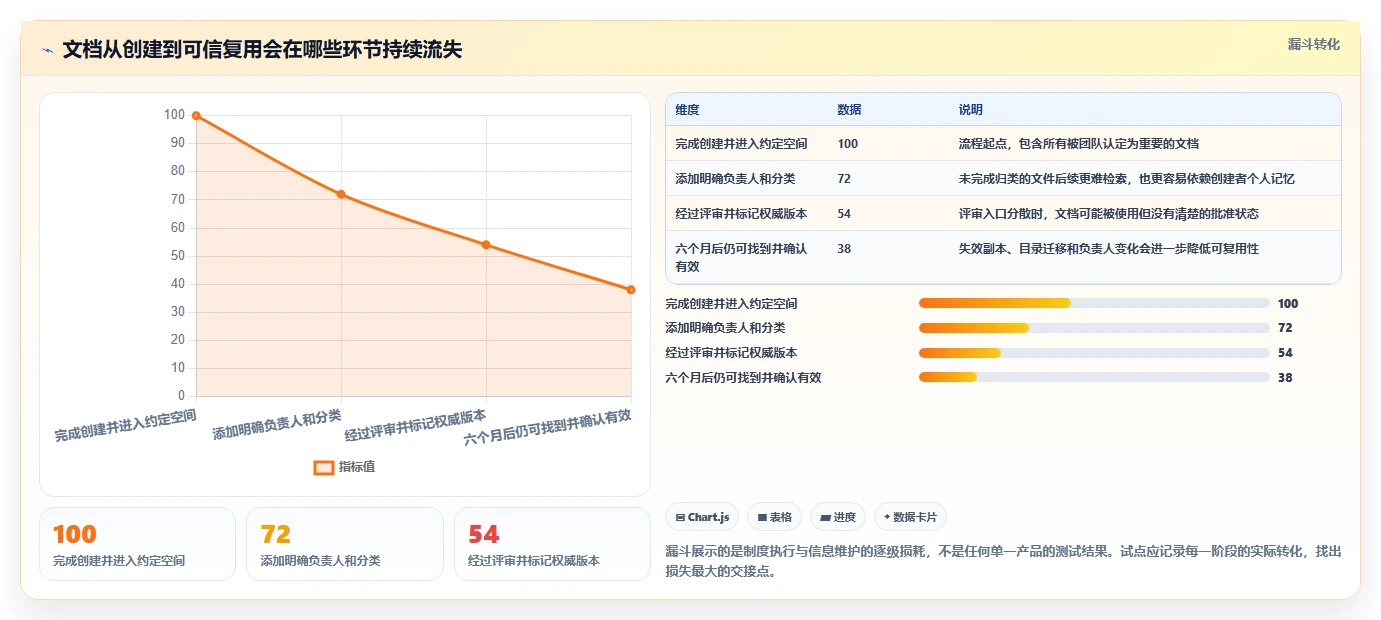Click the chart x-axis label 完成创建并进入约定空间
Viewport: 1381px width, 620px height.
pyautogui.click(x=125, y=425)
